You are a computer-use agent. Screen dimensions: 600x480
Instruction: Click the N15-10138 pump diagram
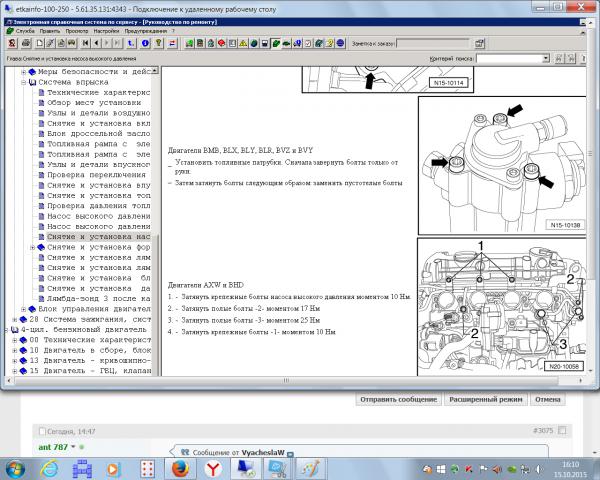coord(502,165)
